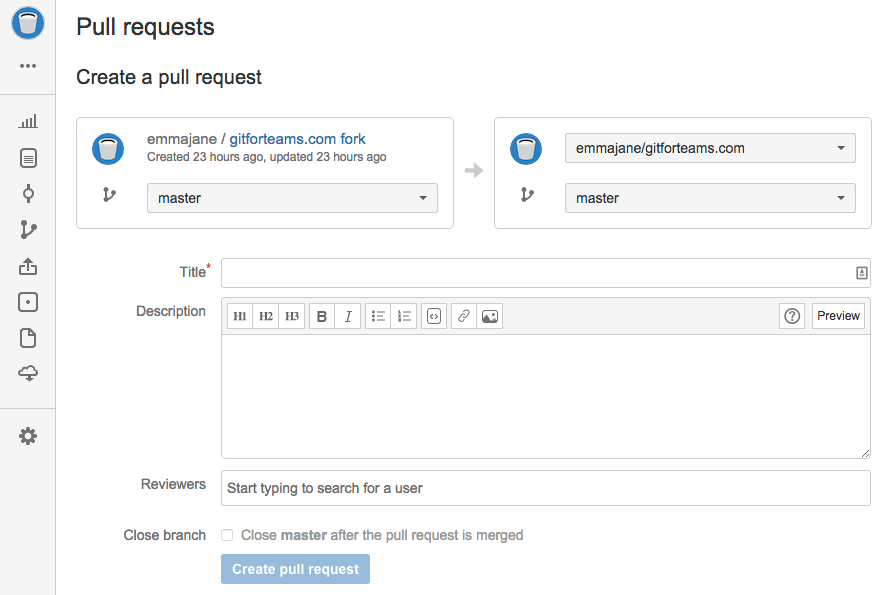Image resolution: width=879 pixels, height=595 pixels.
Task: Insert an image into the description
Action: pyautogui.click(x=489, y=316)
